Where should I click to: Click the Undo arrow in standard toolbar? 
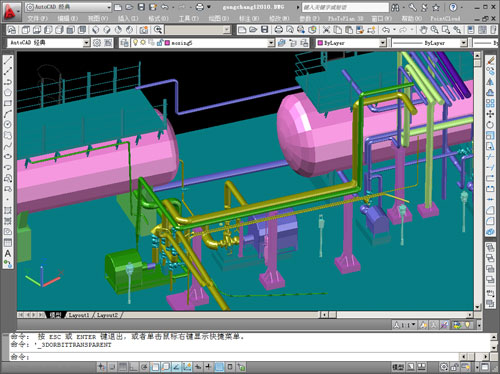(x=386, y=30)
